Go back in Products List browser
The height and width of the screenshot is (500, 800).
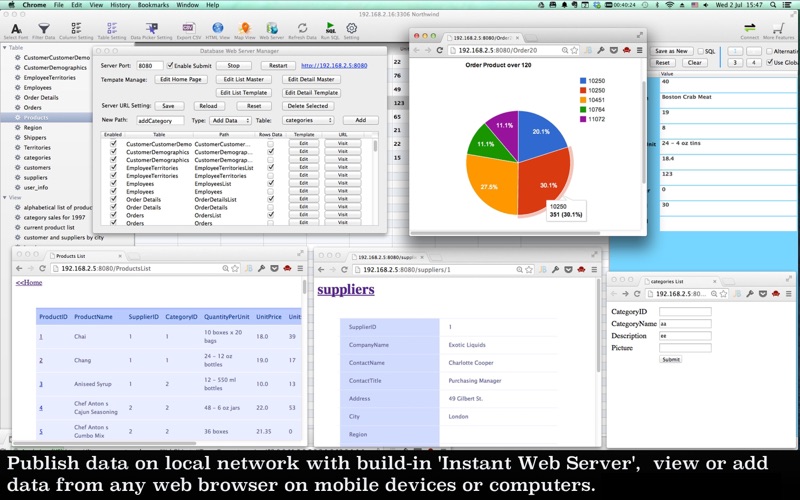coord(19,268)
